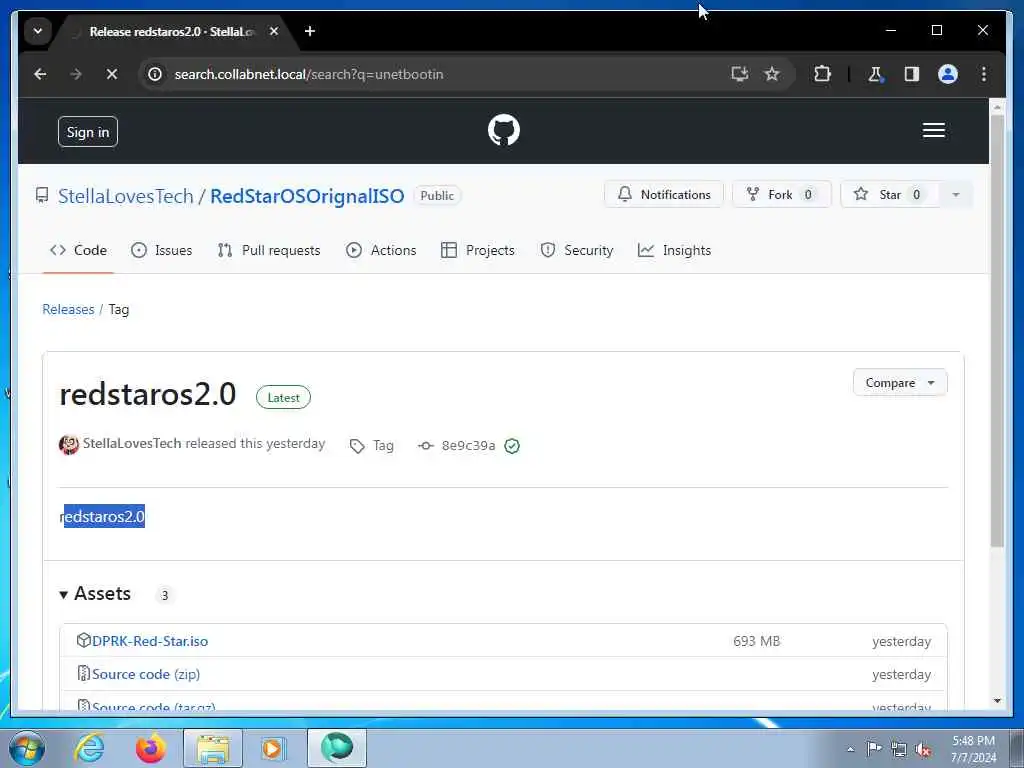Image resolution: width=1024 pixels, height=768 pixels.
Task: Open RedStarOSOrignalISO repository link
Action: 307,196
